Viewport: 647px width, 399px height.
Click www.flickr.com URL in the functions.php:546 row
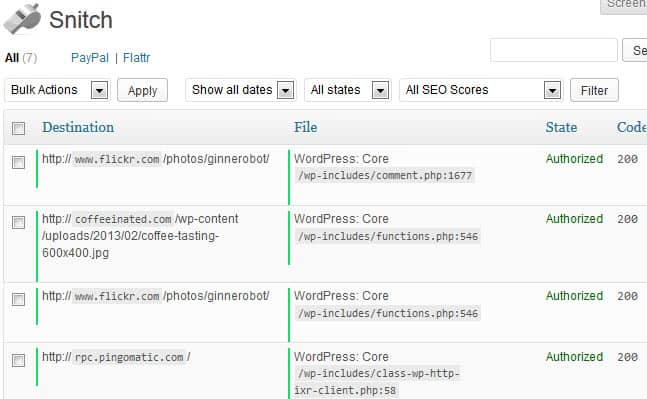(156, 296)
